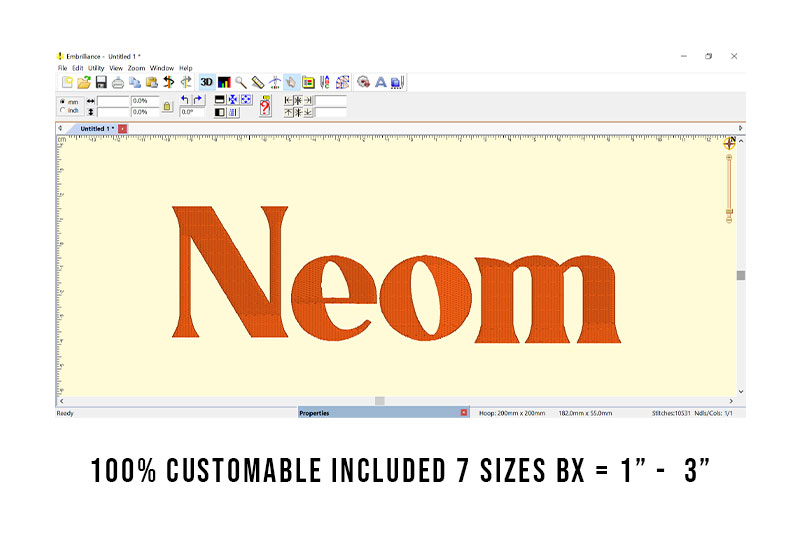Click the greyed redo arrow icon in main toolbar
The width and height of the screenshot is (800, 533).
click(x=186, y=82)
